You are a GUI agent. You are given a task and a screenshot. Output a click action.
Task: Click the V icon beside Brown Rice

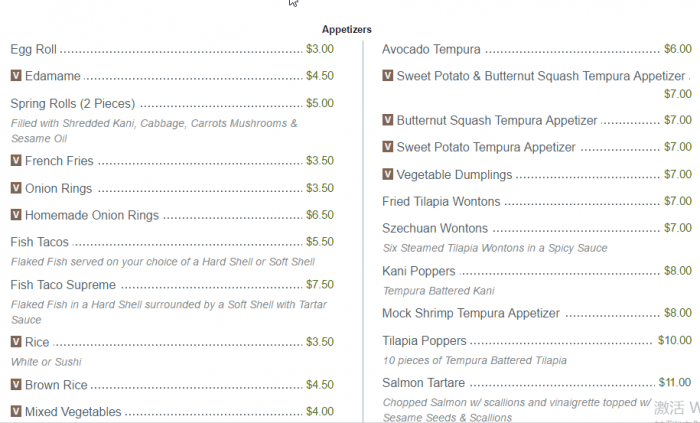pos(16,384)
